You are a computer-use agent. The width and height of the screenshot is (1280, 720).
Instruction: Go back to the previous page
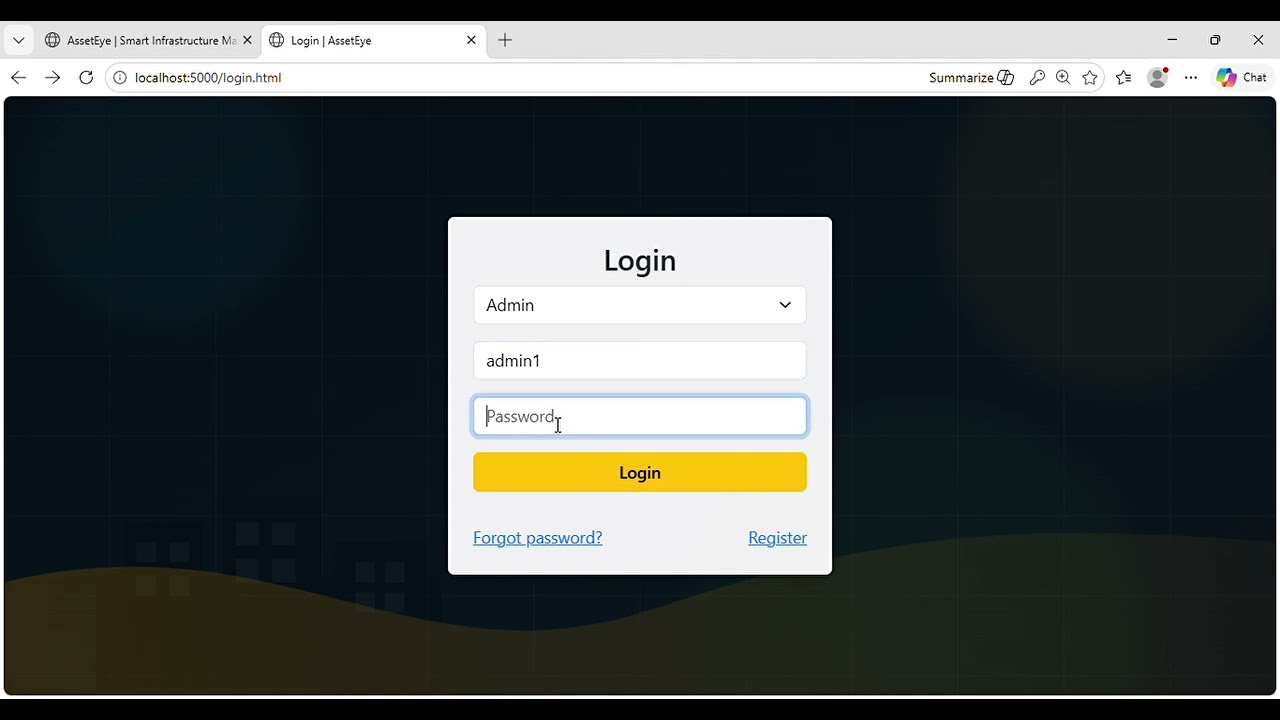[18, 78]
